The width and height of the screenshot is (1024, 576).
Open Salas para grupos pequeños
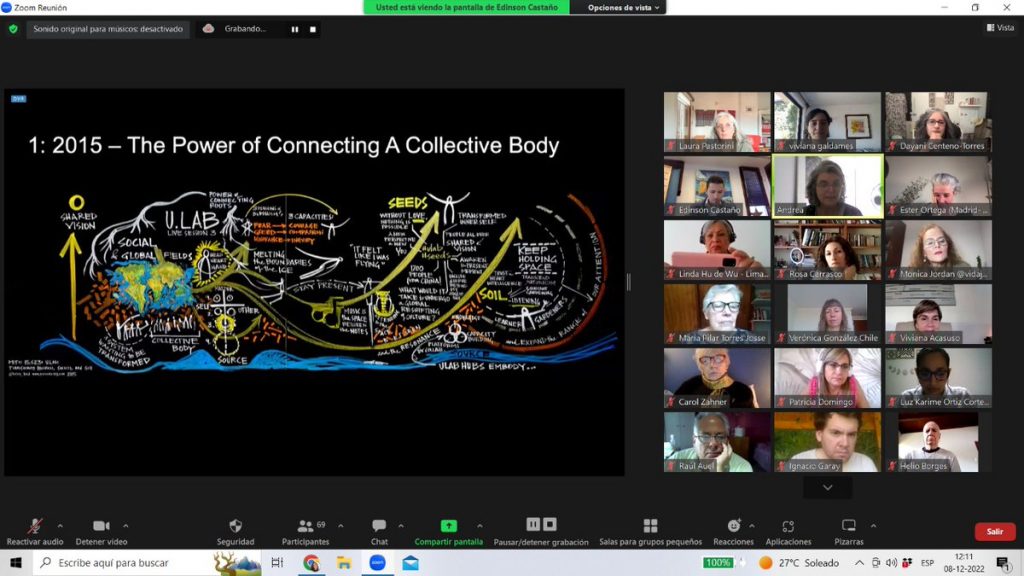(x=650, y=526)
